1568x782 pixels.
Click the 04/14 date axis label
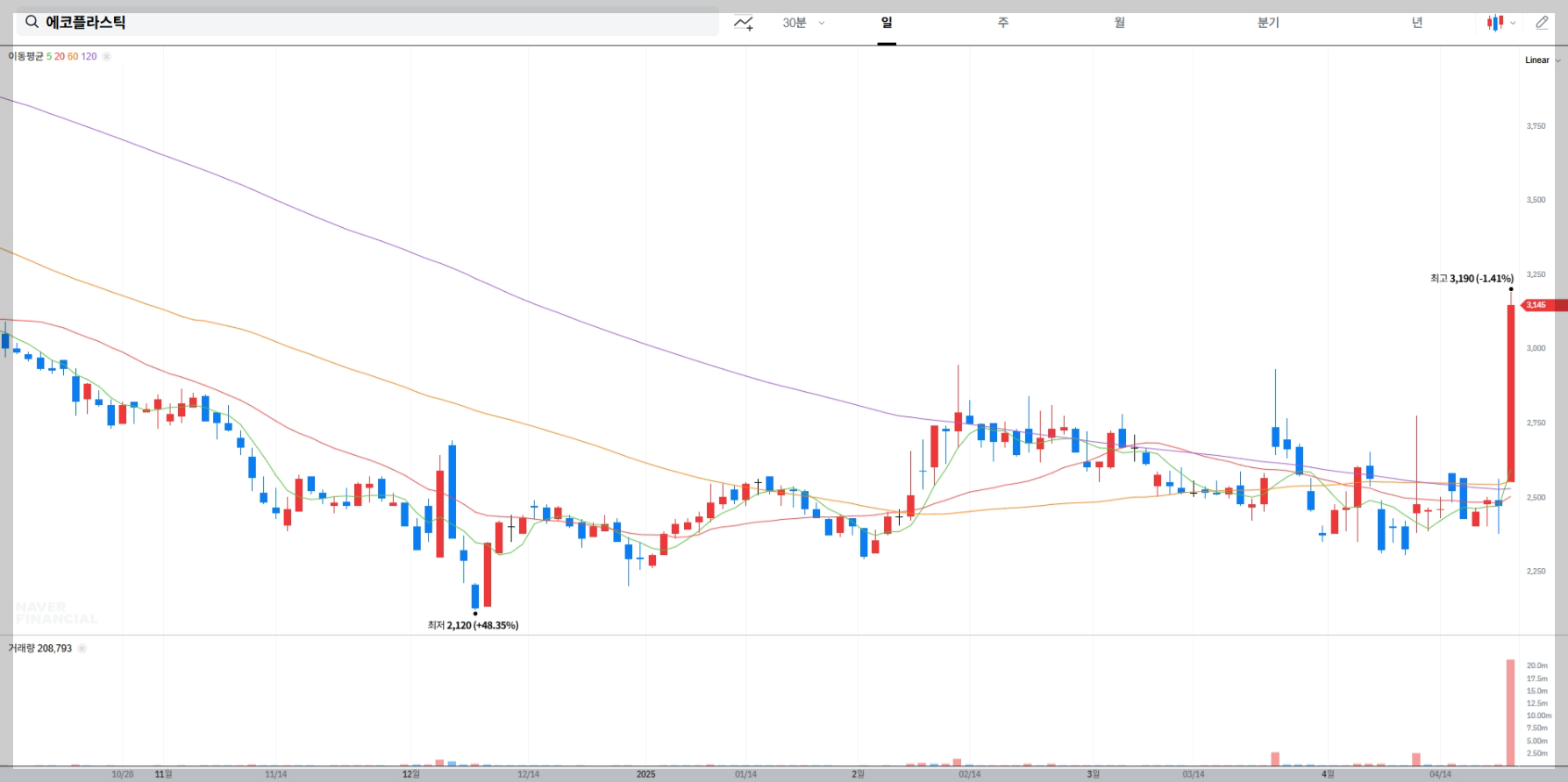point(1440,774)
